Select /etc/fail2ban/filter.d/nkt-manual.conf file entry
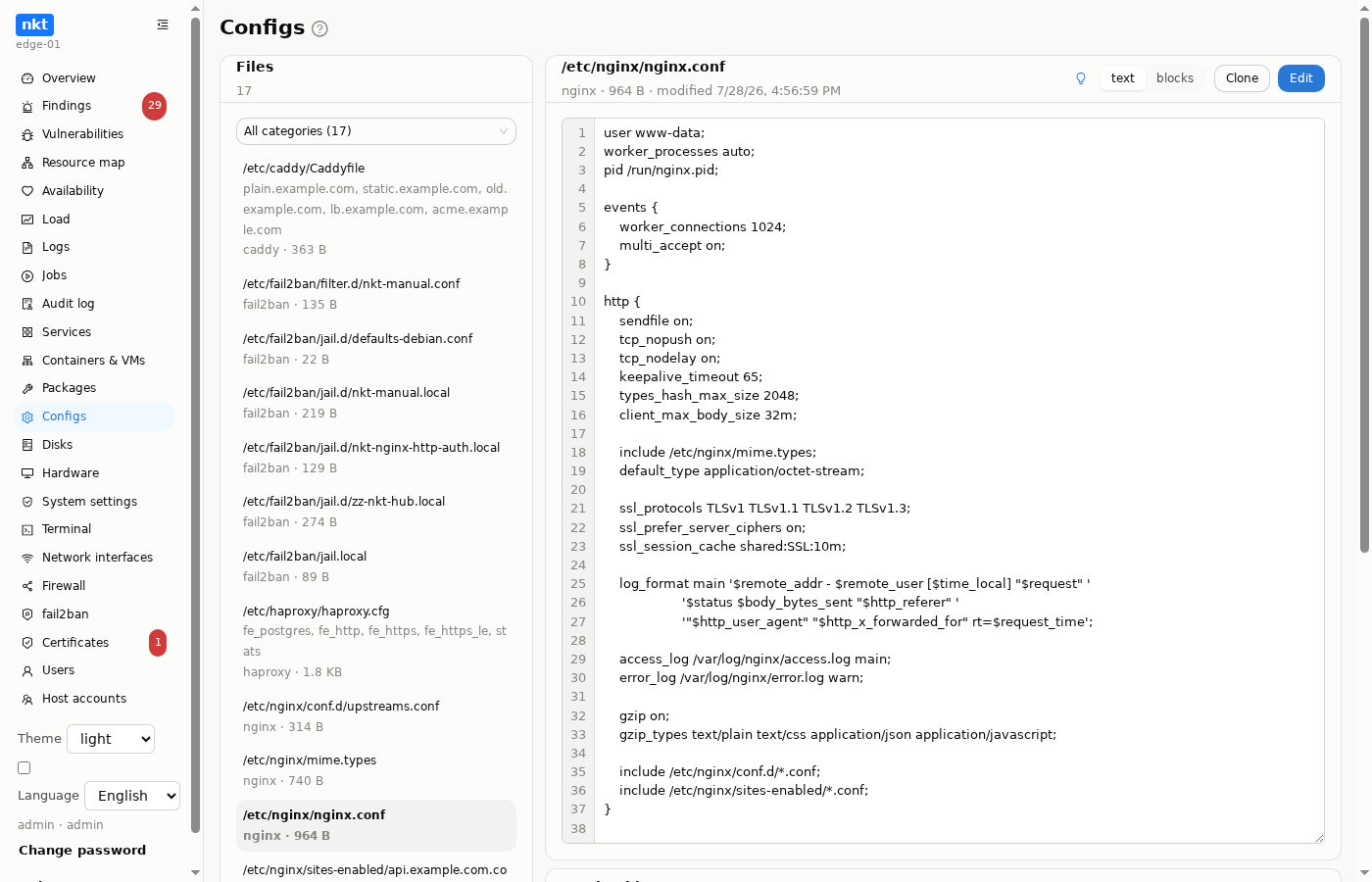This screenshot has height=882, width=1372. (x=376, y=294)
